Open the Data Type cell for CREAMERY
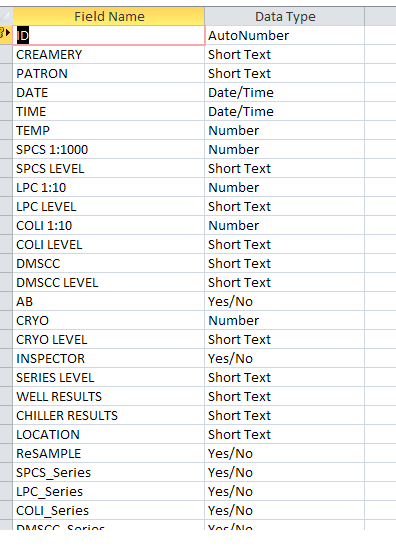 click(x=284, y=54)
